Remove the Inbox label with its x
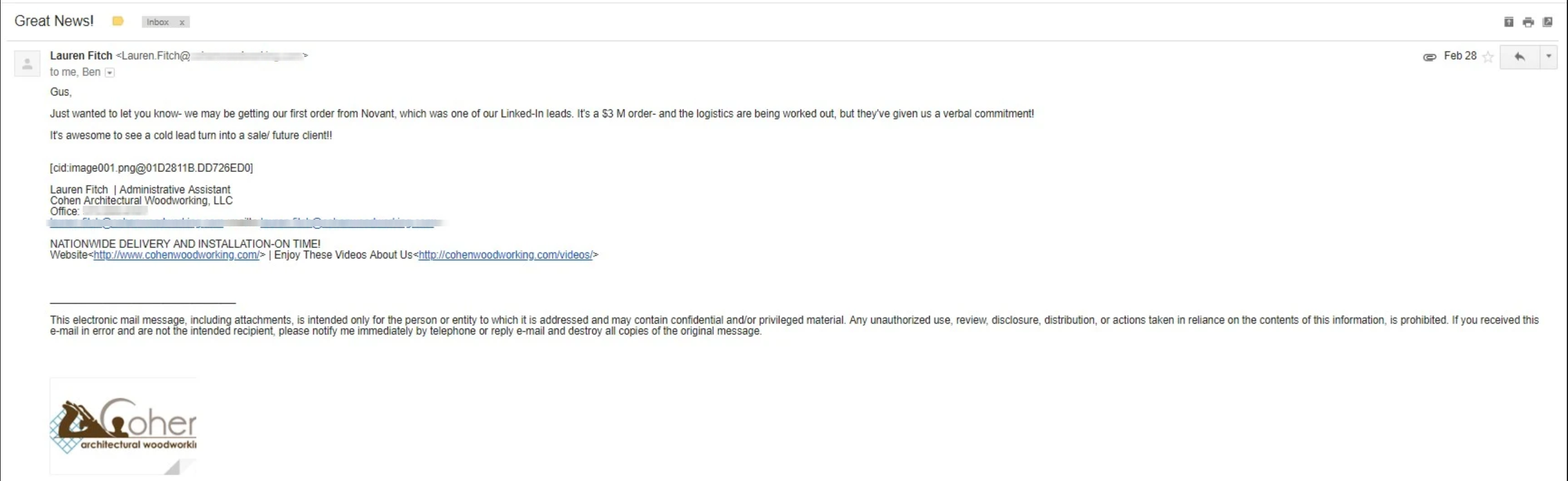Viewport: 1568px width, 481px height. click(181, 22)
